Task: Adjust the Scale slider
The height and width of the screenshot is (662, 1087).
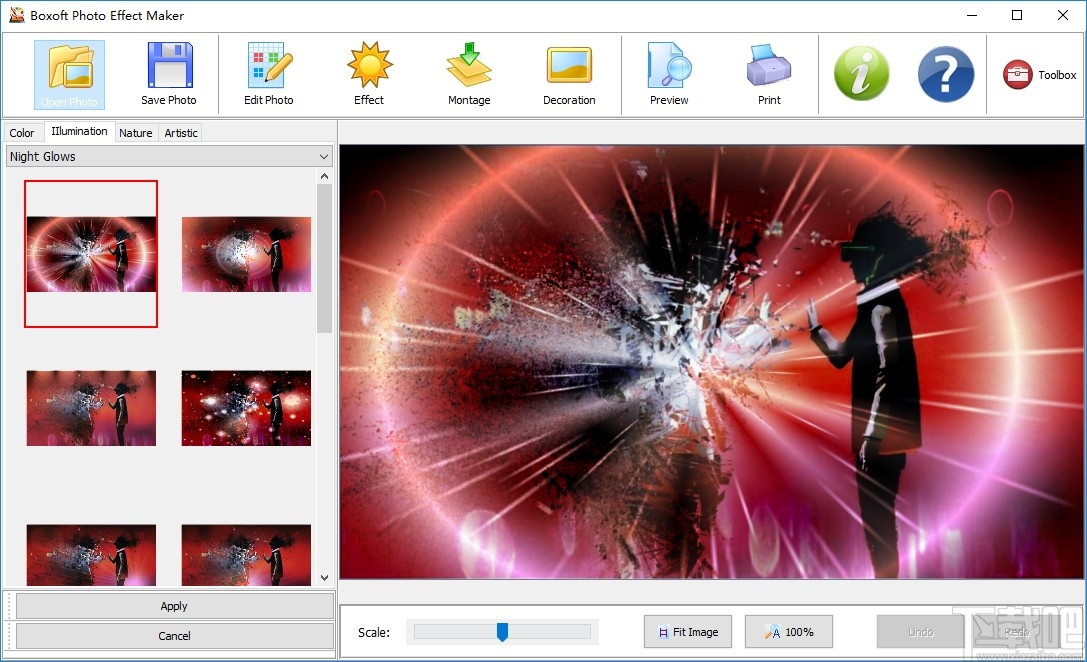Action: pos(503,631)
